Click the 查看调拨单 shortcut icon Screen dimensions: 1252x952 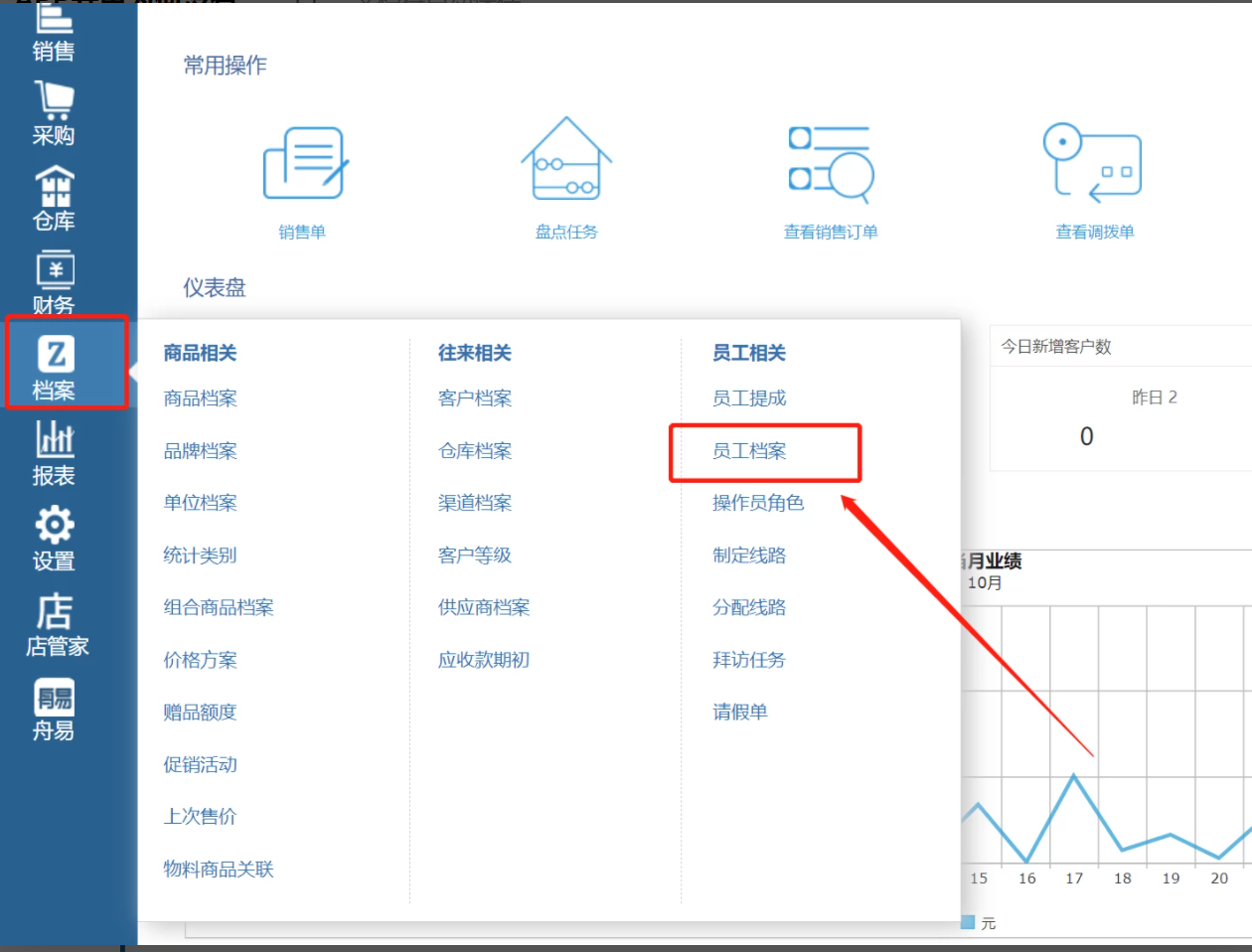point(1093,163)
